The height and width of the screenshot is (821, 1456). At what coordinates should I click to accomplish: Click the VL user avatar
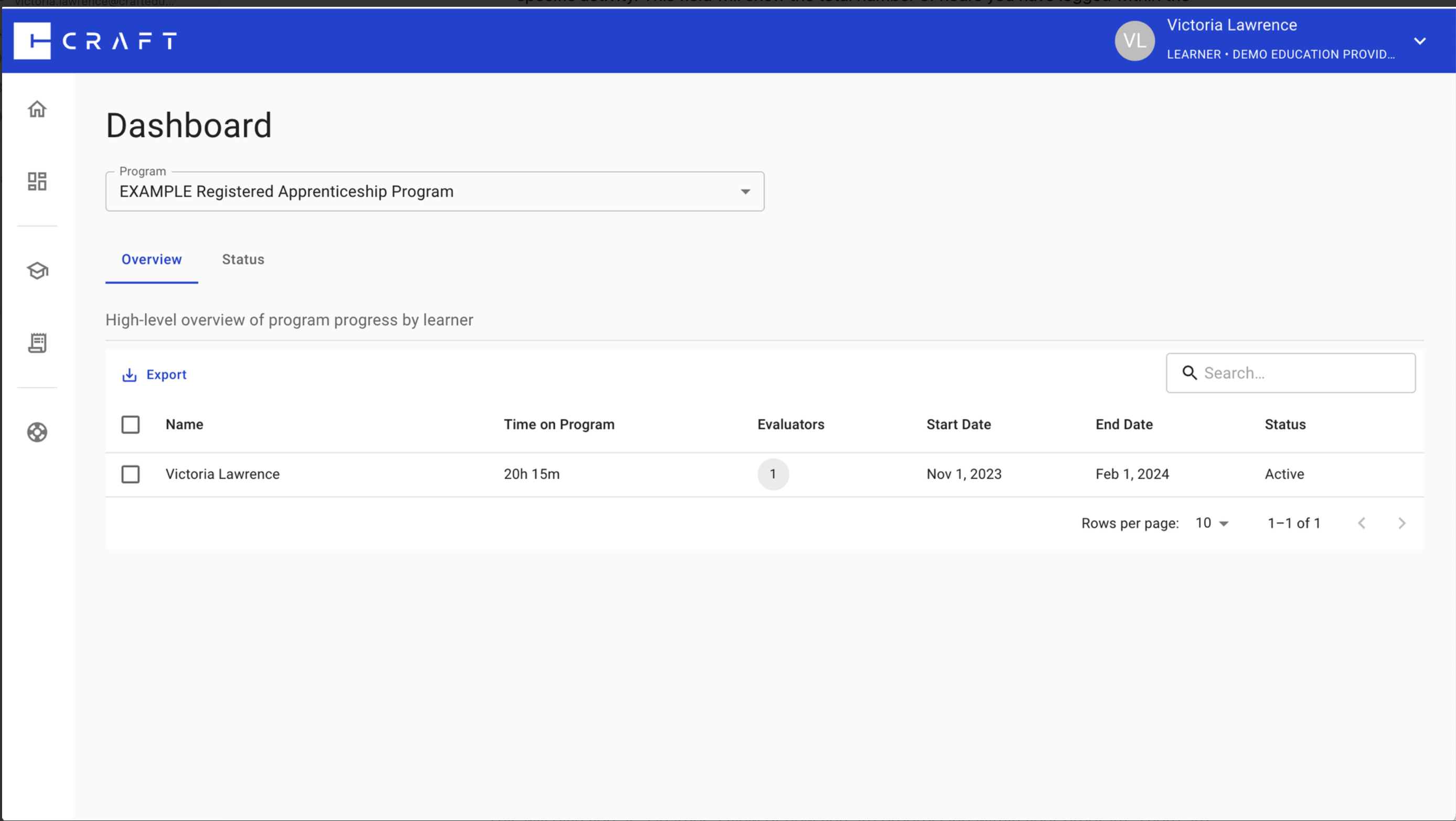pos(1134,41)
